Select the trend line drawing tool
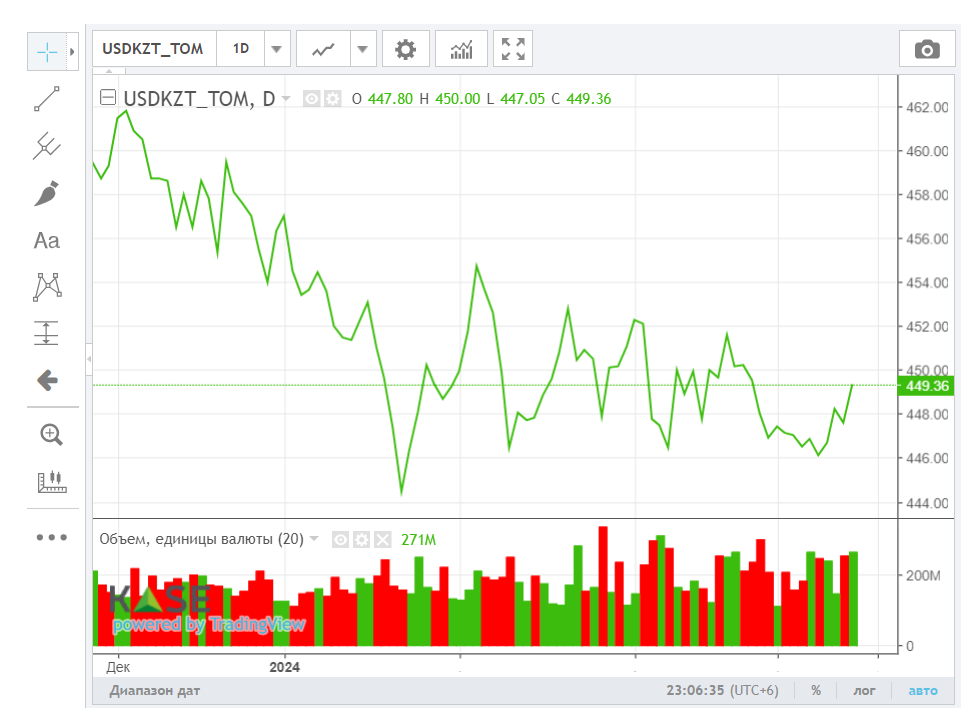Image resolution: width=971 pixels, height=708 pixels. [x=47, y=99]
